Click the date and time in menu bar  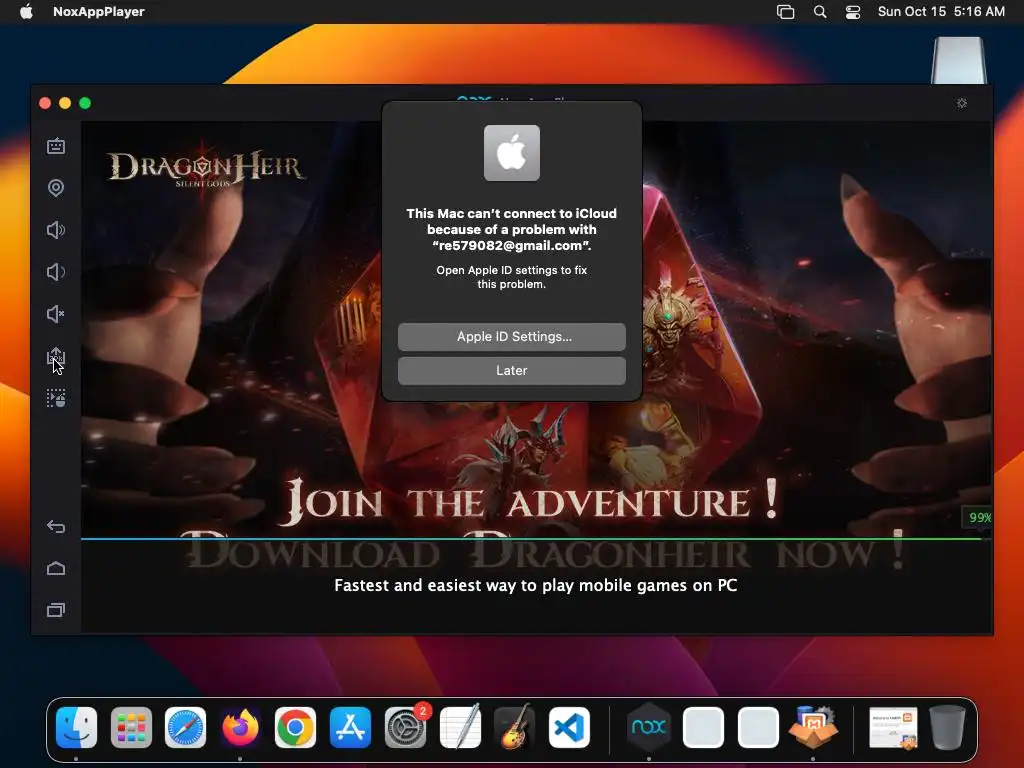click(941, 12)
